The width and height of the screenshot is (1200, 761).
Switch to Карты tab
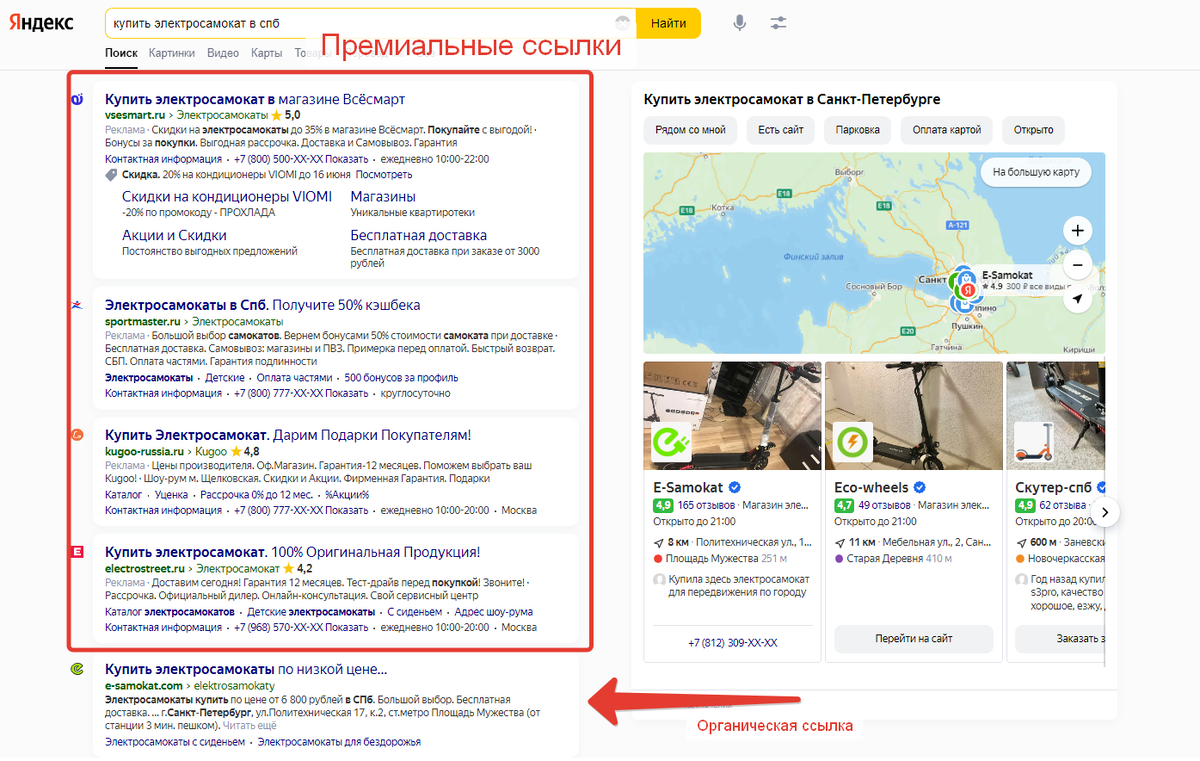tap(266, 53)
